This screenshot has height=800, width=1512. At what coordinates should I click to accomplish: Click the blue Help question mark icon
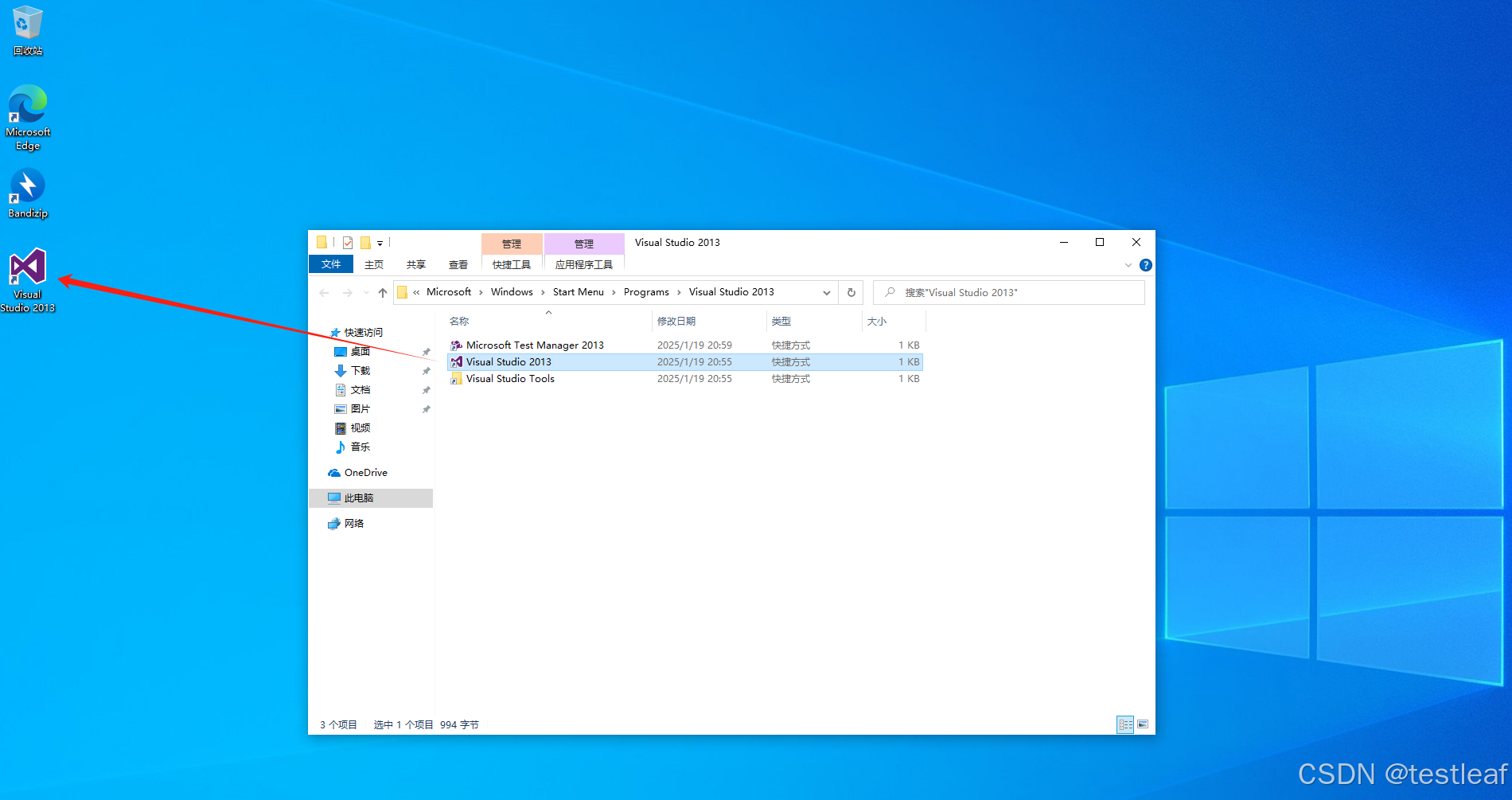[x=1145, y=265]
